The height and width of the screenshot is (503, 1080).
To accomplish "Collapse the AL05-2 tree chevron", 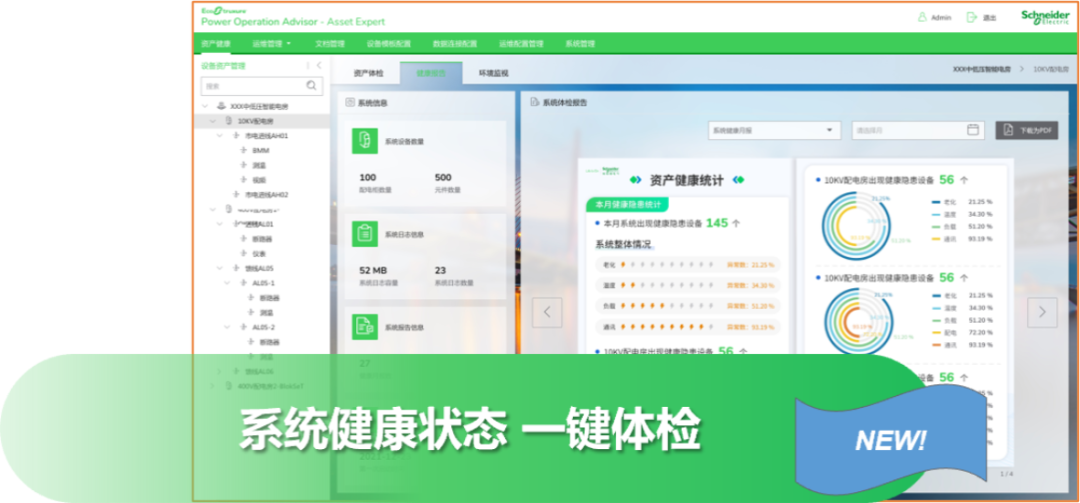I will point(228,327).
